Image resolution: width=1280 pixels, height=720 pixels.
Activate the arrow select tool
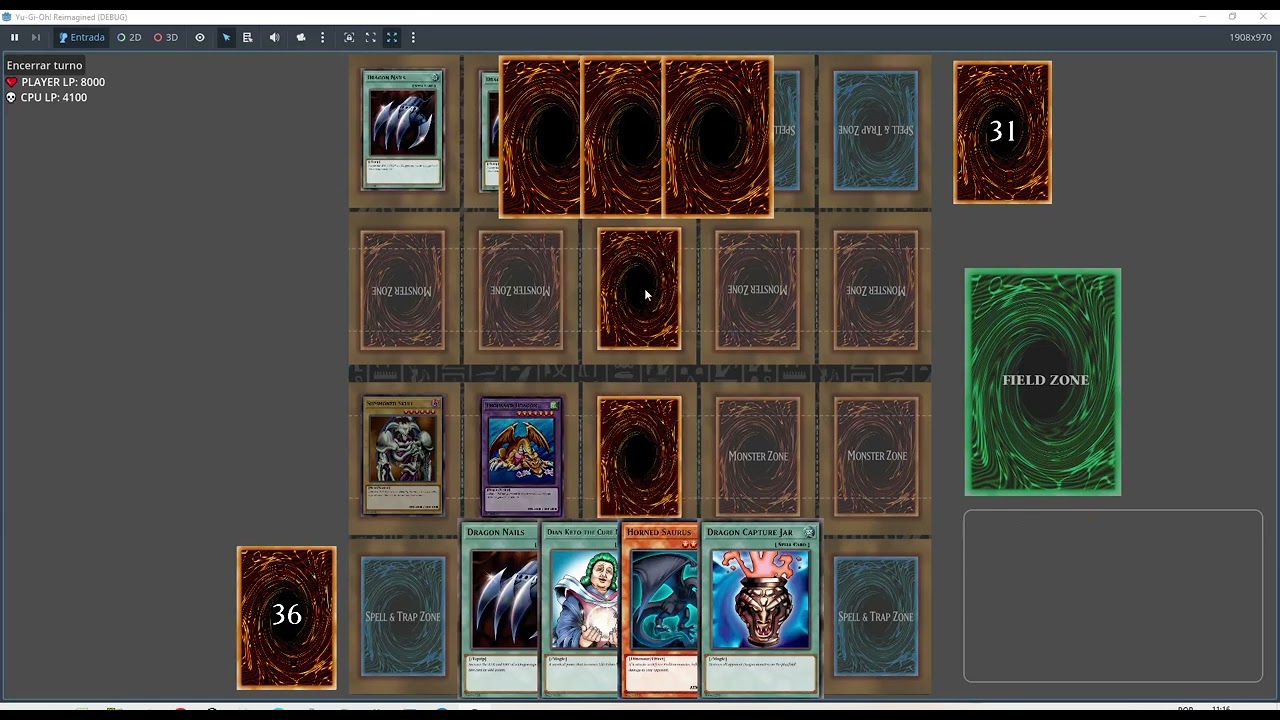(x=226, y=37)
